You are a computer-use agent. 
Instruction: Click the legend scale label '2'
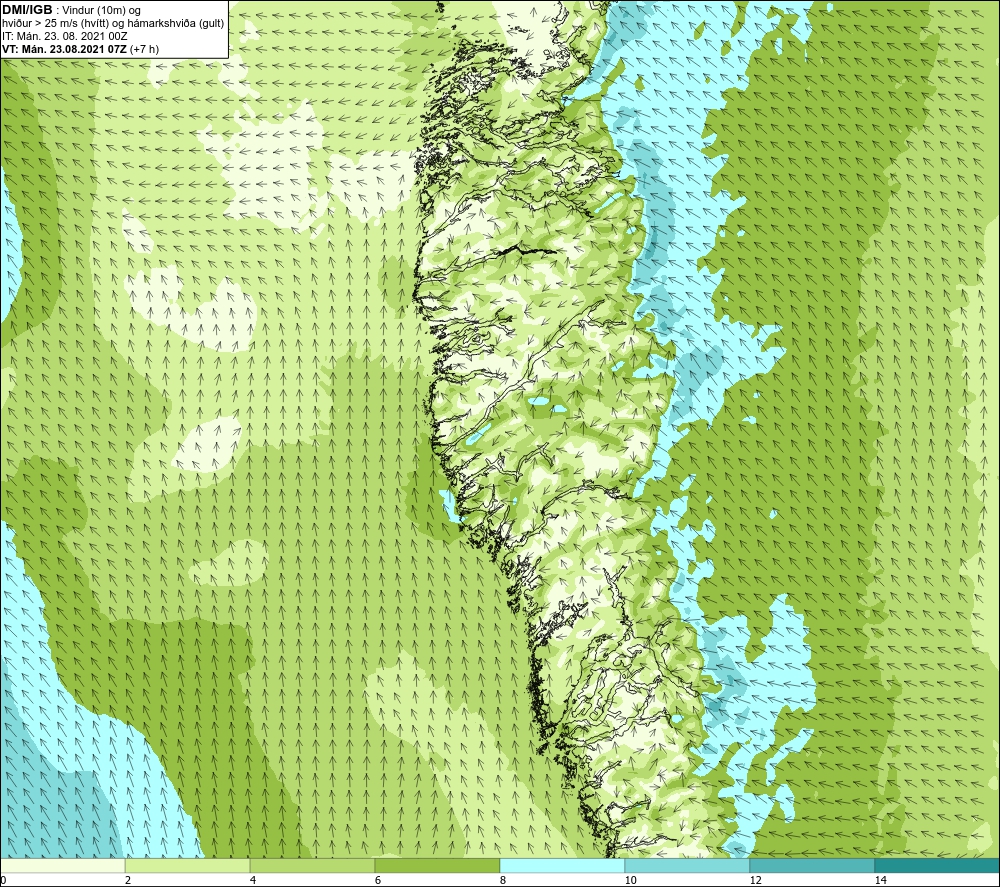(128, 881)
